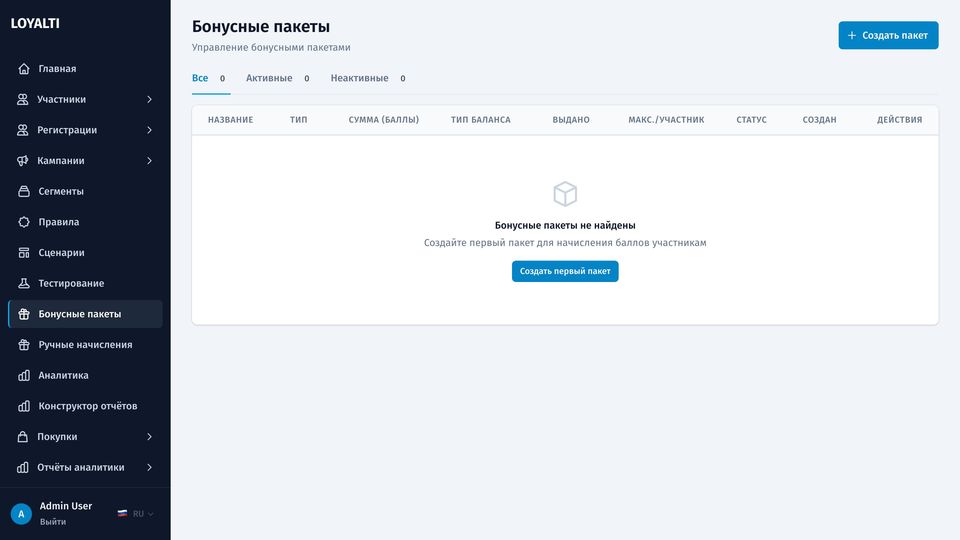Click the Регистрации icon in sidebar
This screenshot has height=540, width=960.
[23, 130]
